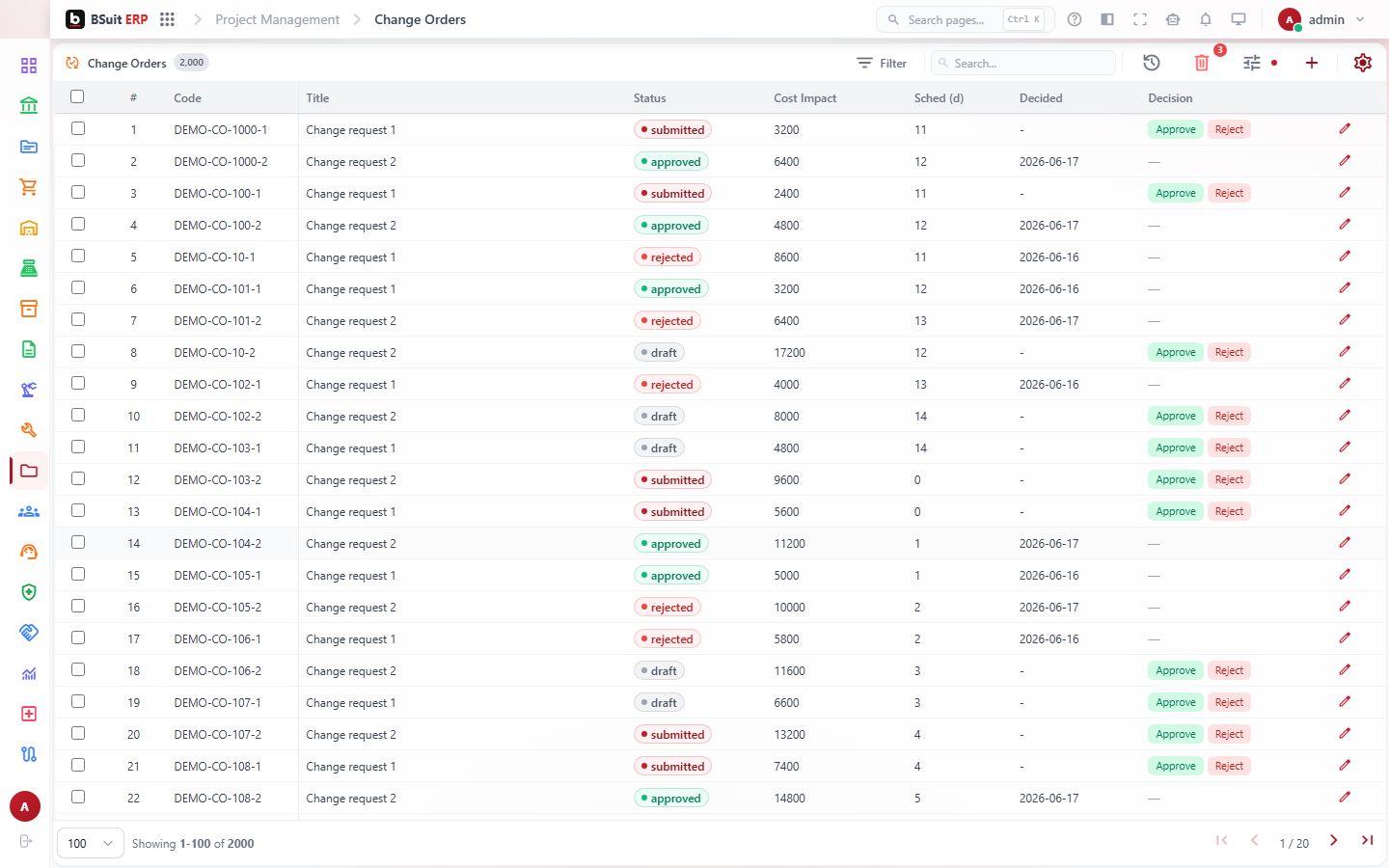Sort by the Code column header
This screenshot has width=1389, height=868.
coord(187,97)
